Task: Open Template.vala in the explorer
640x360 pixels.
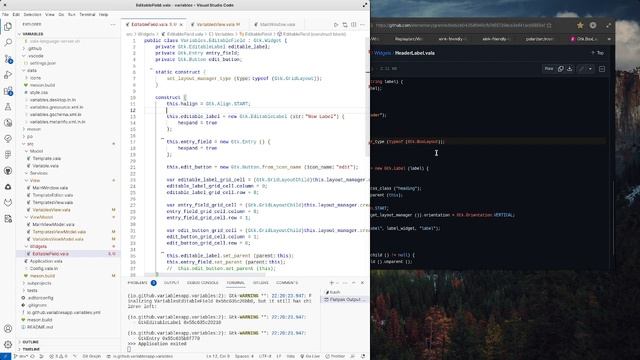Action: [x=47, y=158]
